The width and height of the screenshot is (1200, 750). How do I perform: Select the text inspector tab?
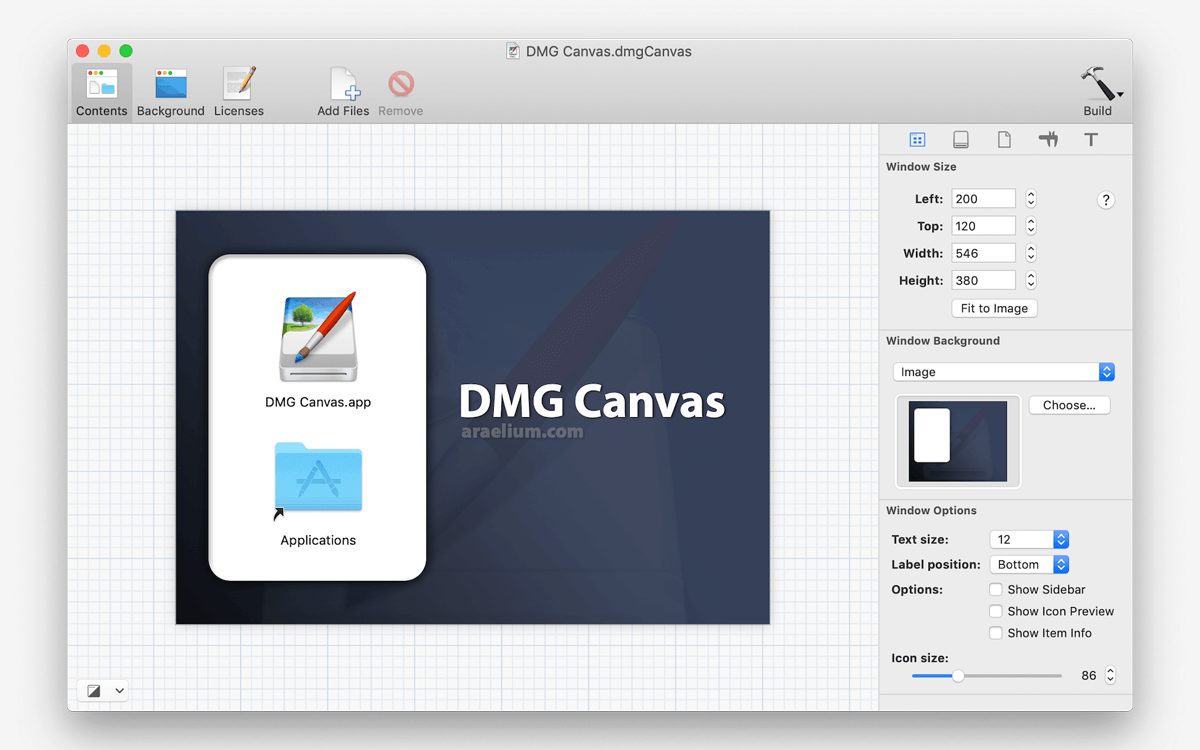(x=1091, y=140)
